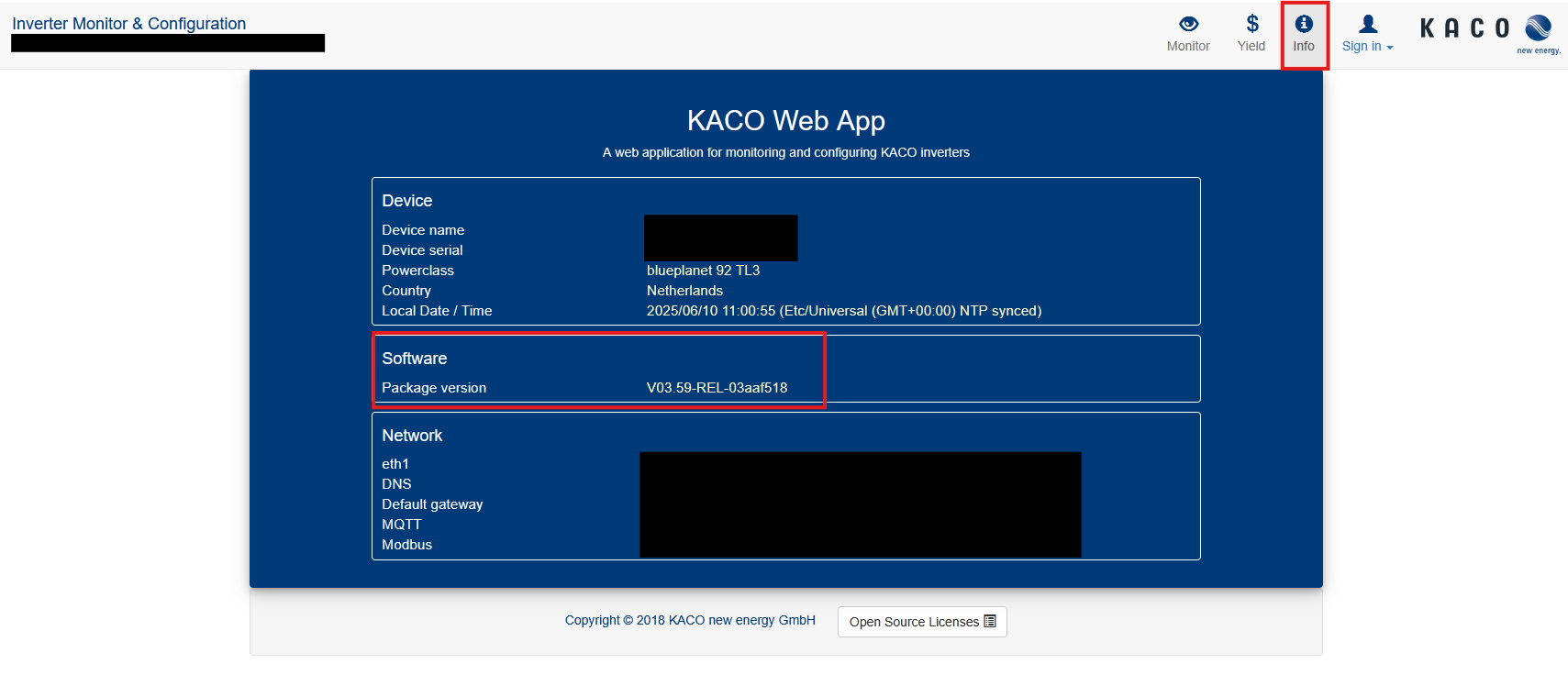Image resolution: width=1568 pixels, height=675 pixels.
Task: Expand the Sign in dropdown caret
Action: click(x=1390, y=48)
